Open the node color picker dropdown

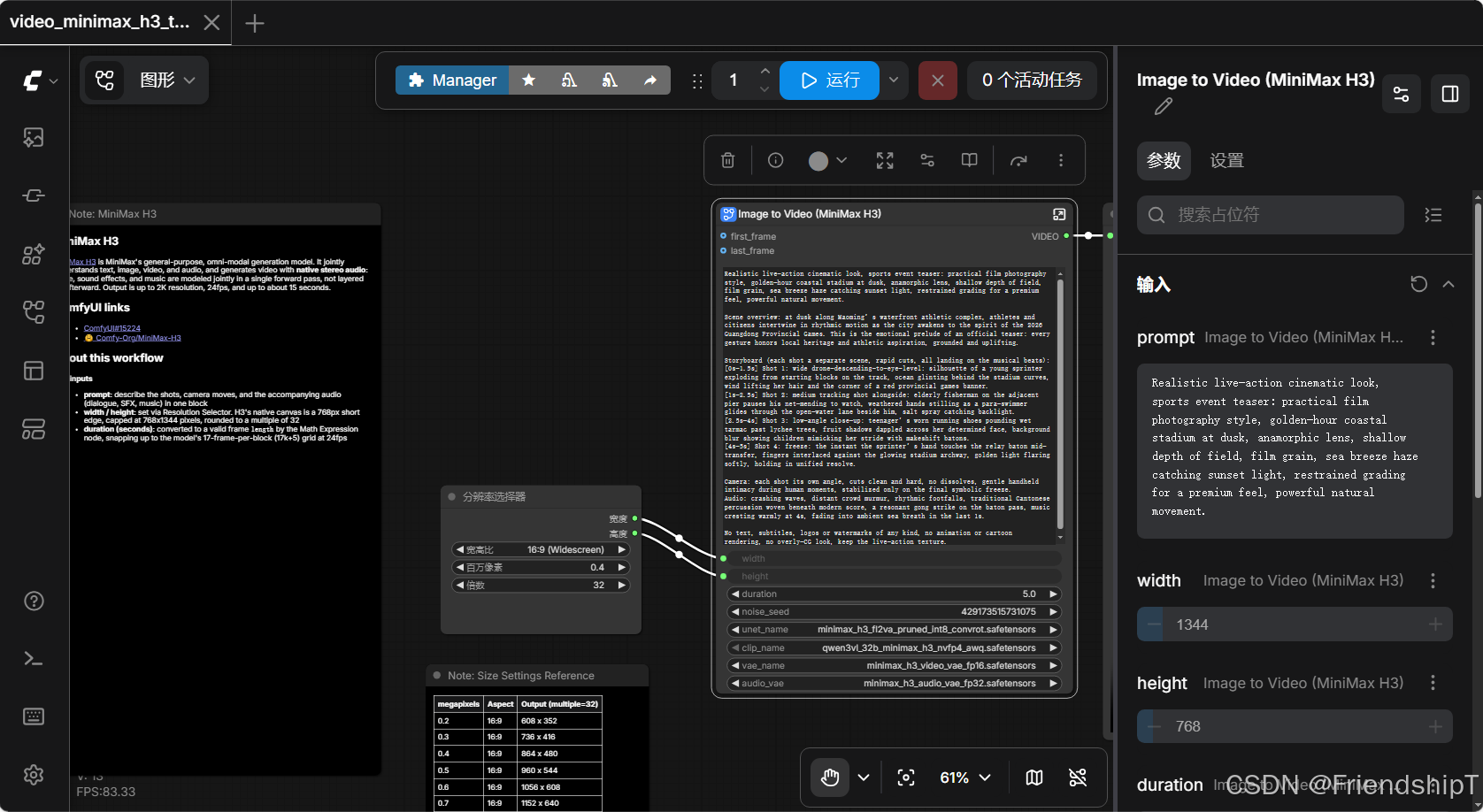point(828,160)
